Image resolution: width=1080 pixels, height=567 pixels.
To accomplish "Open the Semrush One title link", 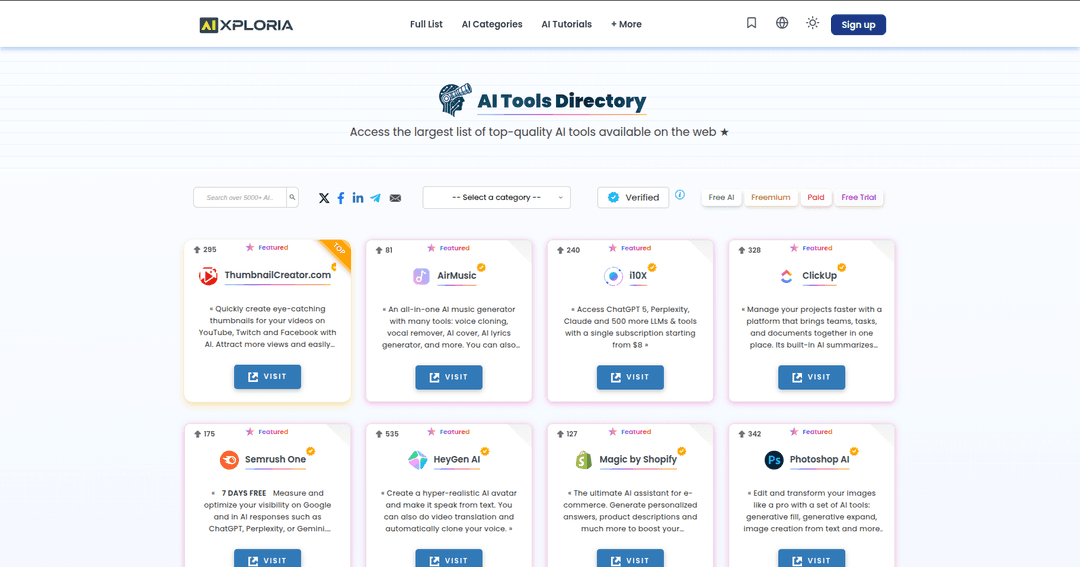I will pyautogui.click(x=276, y=460).
